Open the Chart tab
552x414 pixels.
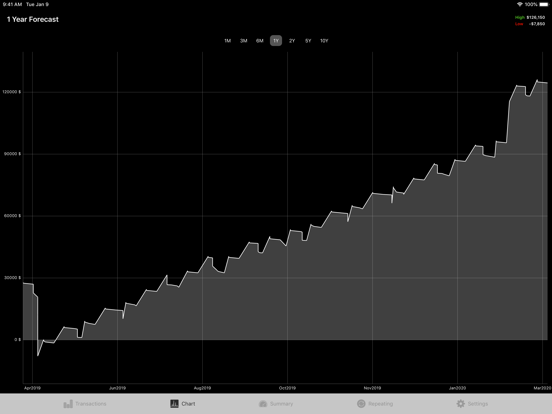click(183, 404)
